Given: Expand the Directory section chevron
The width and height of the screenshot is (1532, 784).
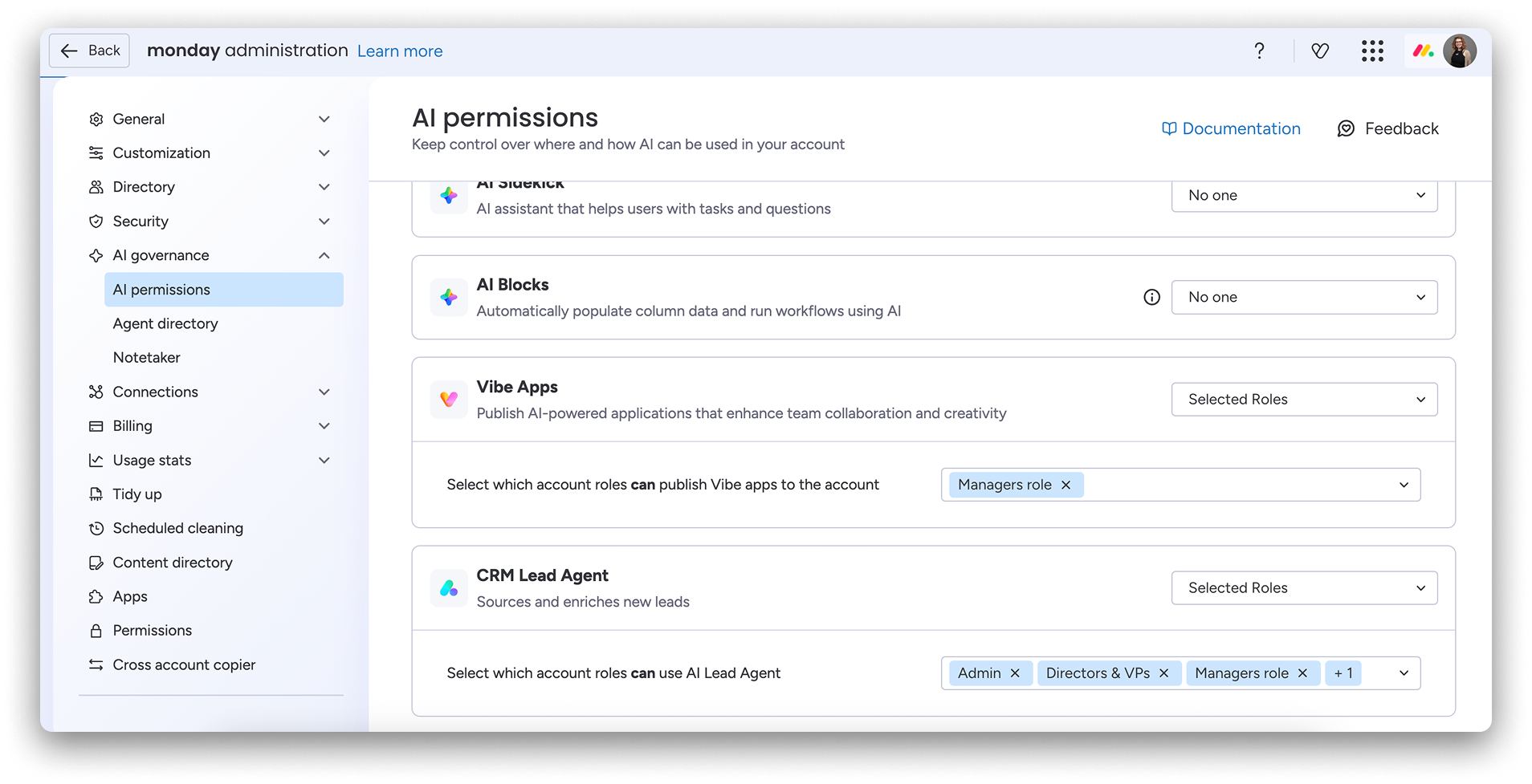Looking at the screenshot, I should click(324, 187).
